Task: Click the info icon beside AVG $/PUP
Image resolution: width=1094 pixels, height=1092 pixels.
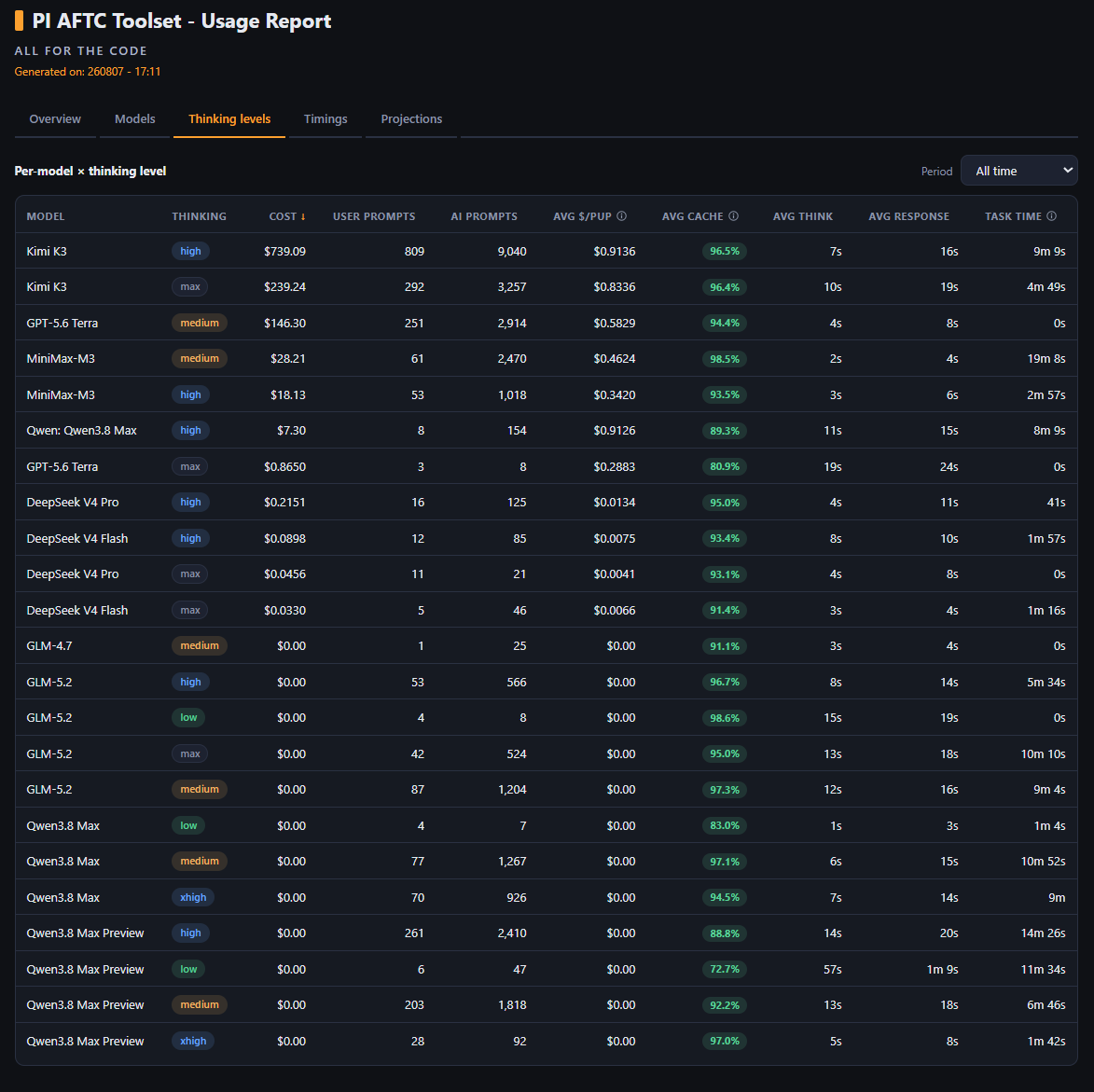Action: (x=622, y=216)
